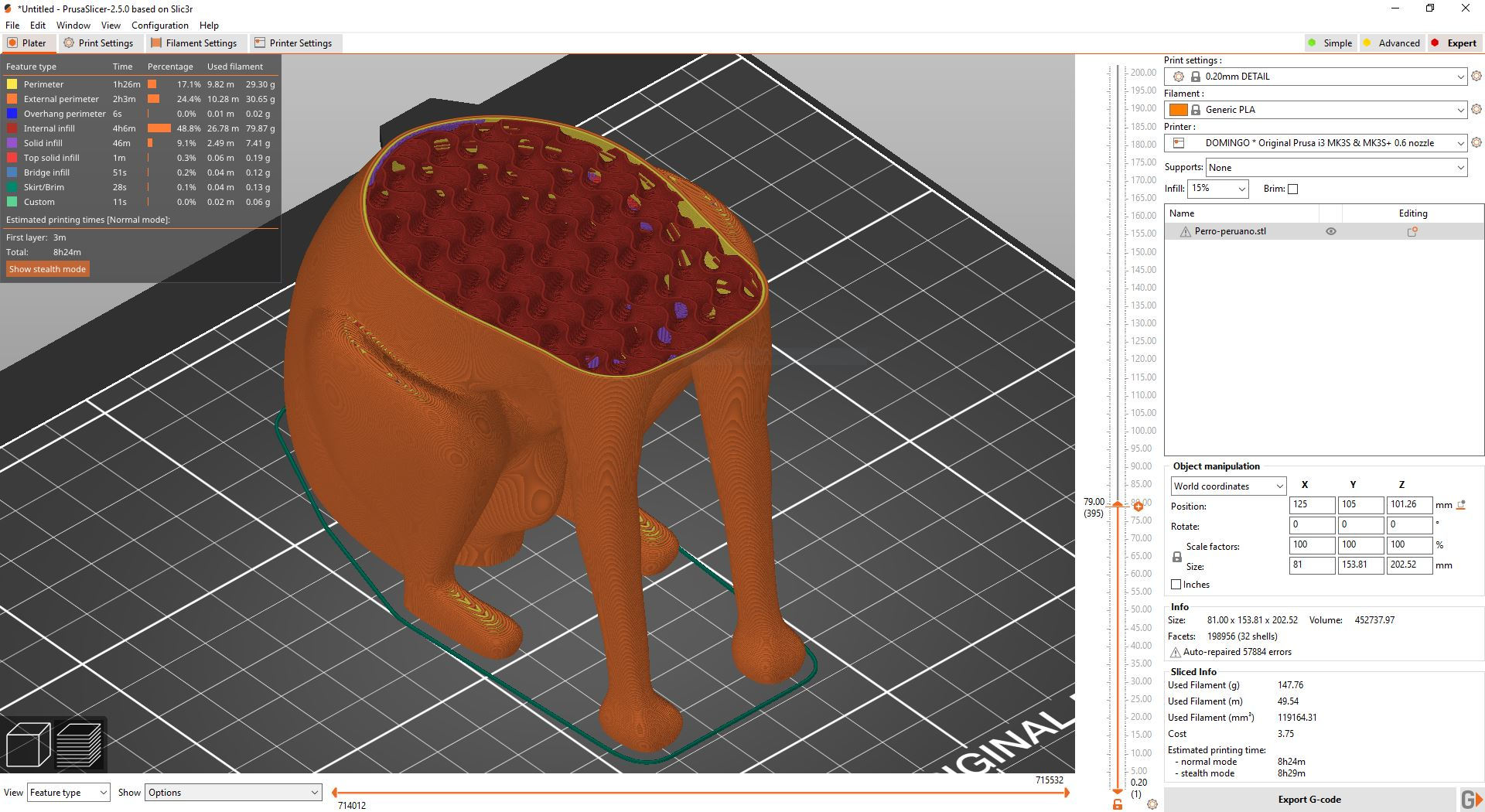Screen dimensions: 1485x812
Task: Select the layers preview icon at bottom left
Action: tap(77, 744)
